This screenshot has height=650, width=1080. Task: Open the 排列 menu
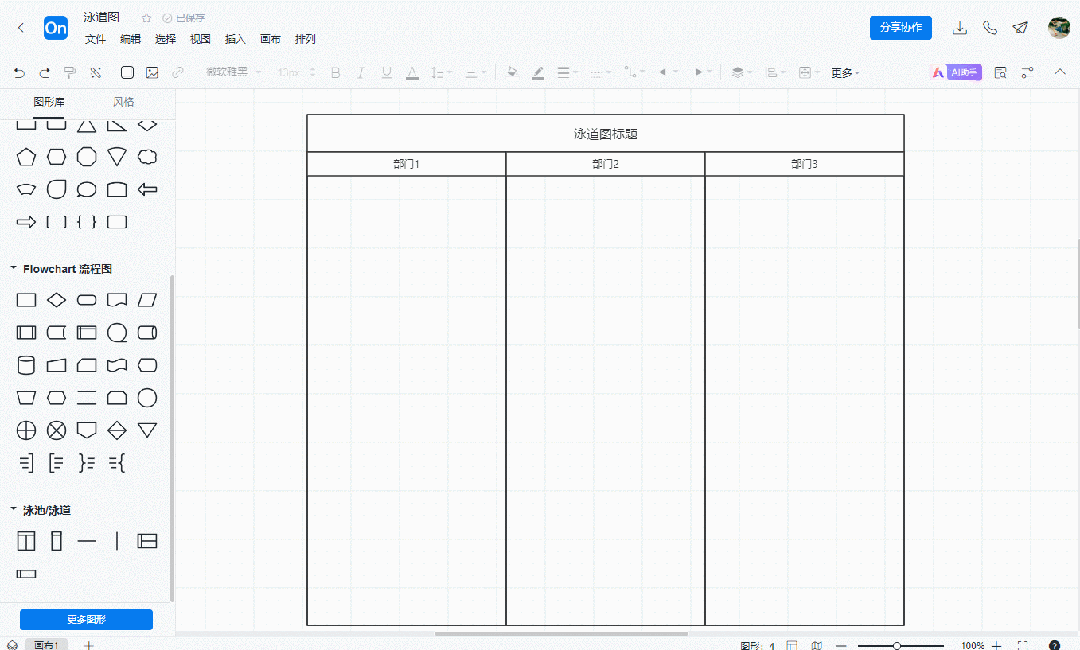(305, 39)
